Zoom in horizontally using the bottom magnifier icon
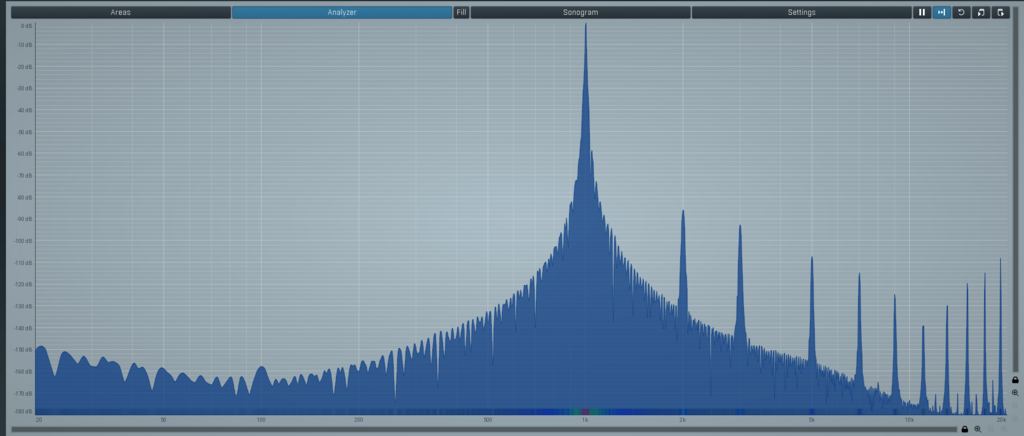Viewport: 1024px width, 436px height. point(978,429)
